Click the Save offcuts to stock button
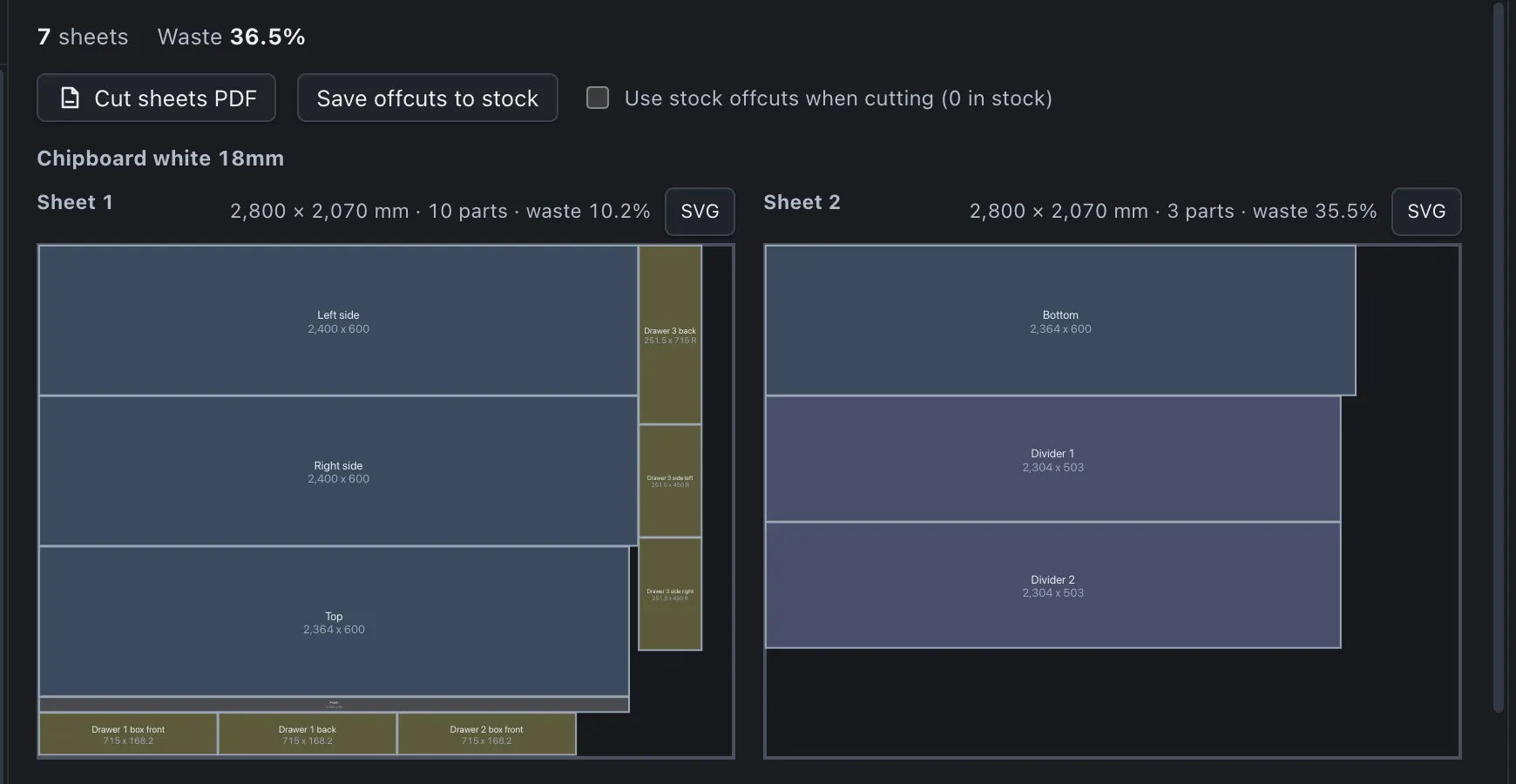Screen dimensions: 1516x784 [427, 98]
